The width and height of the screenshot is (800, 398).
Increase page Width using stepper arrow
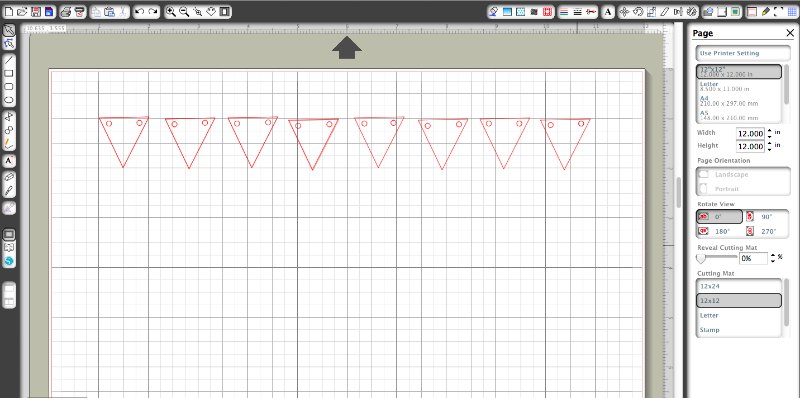(769, 131)
